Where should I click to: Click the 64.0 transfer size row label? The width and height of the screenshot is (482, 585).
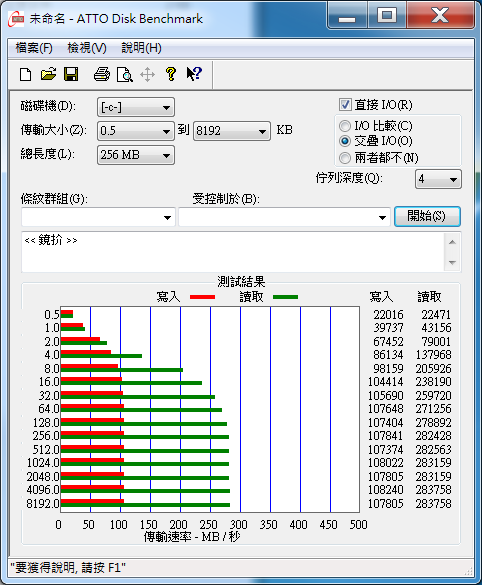pos(49,409)
